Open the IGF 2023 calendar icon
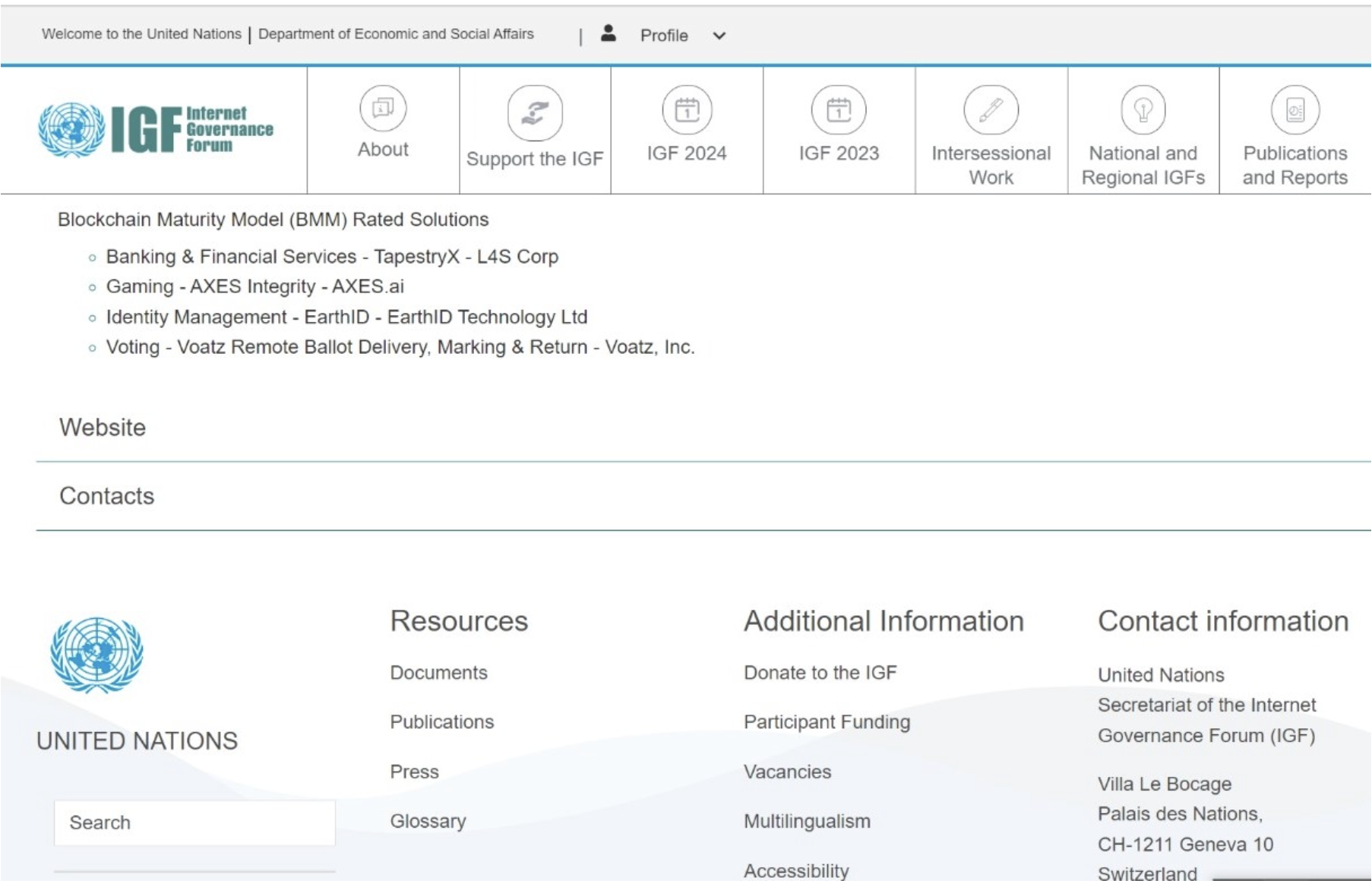Image resolution: width=1372 pixels, height=890 pixels. click(x=839, y=110)
